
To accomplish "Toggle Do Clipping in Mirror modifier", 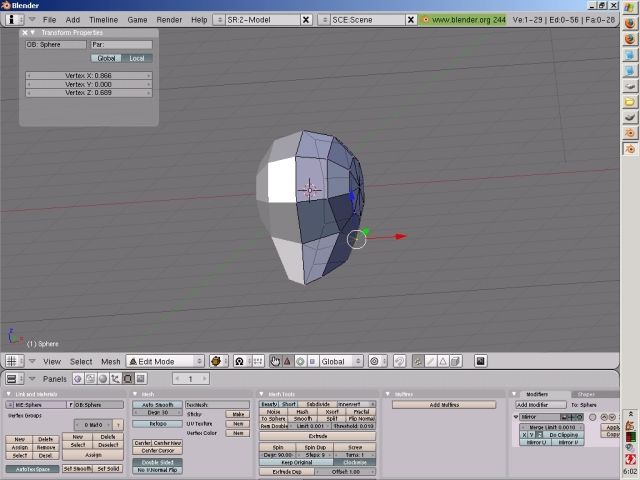I will point(562,435).
